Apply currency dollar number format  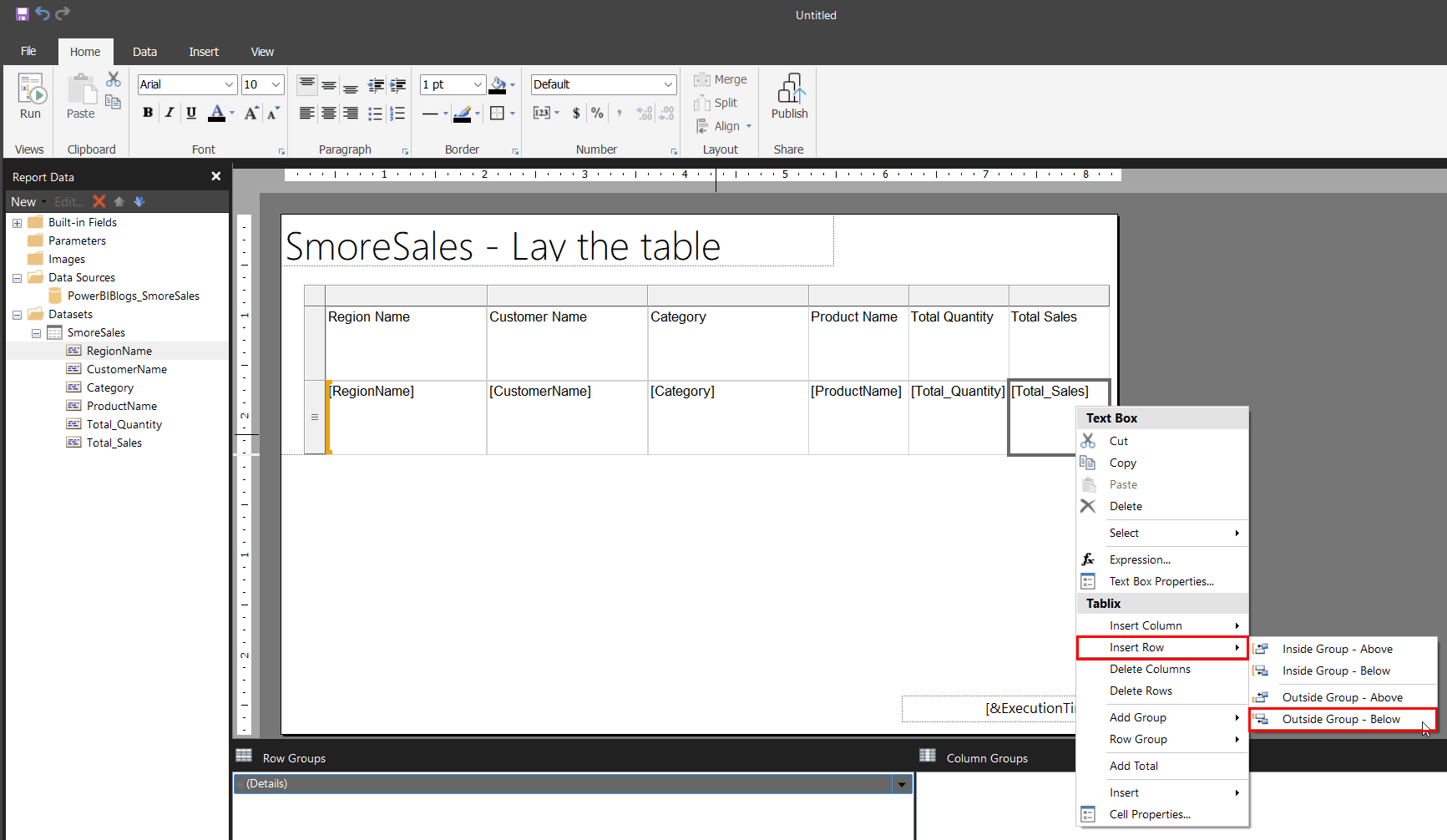(x=576, y=113)
